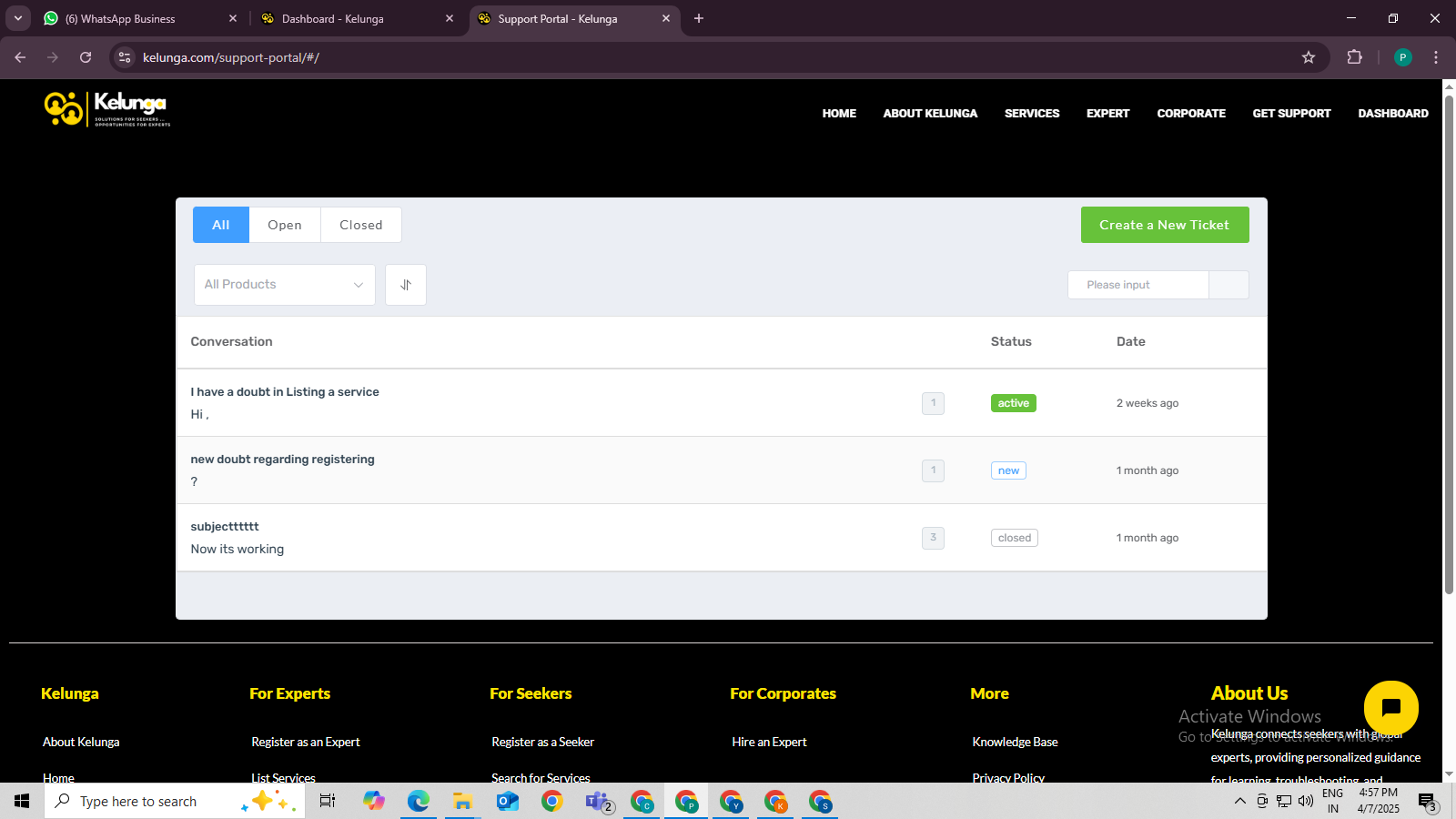The image size is (1456, 819).
Task: Click HOME in navigation menu
Action: 839,114
